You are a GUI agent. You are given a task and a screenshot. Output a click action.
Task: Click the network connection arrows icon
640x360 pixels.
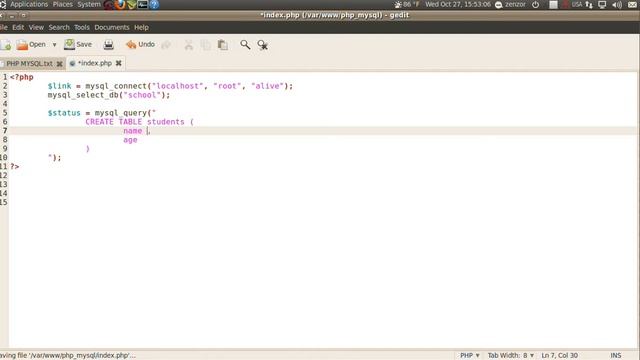[589, 5]
